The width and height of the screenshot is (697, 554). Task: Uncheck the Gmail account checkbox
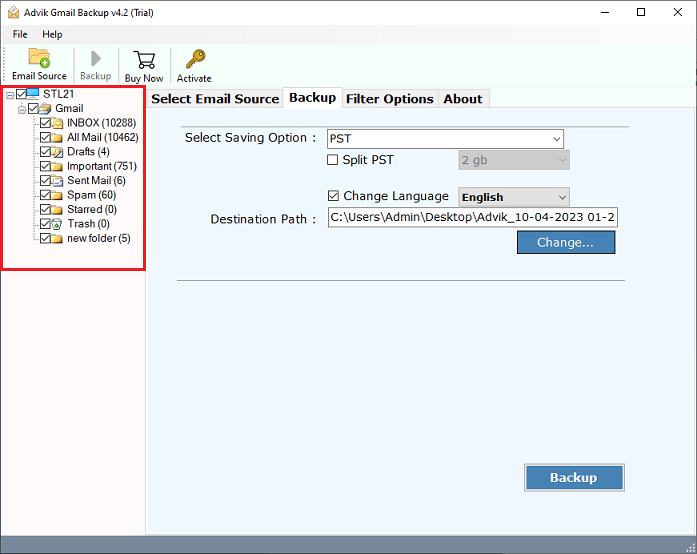tap(33, 108)
